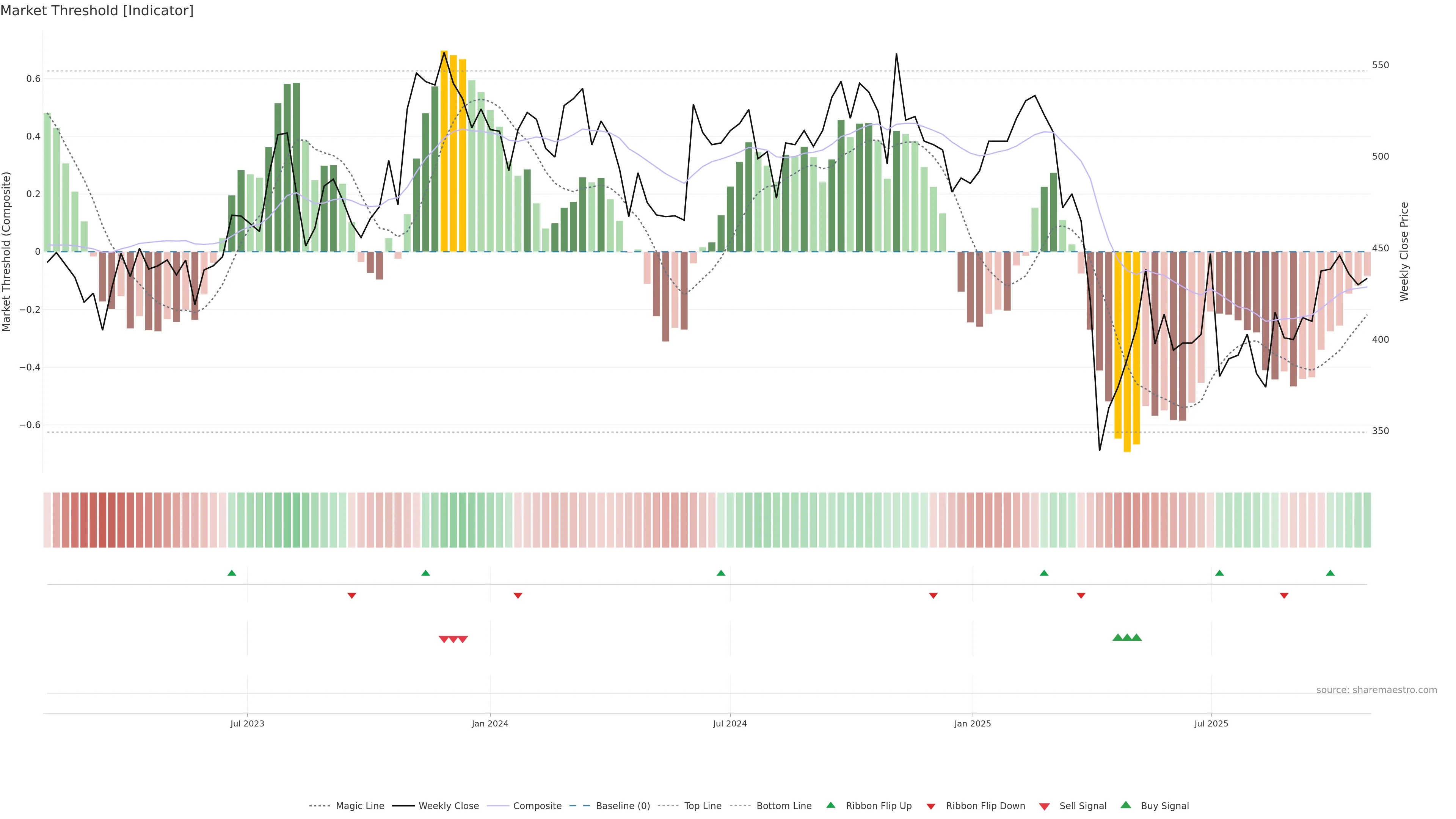
Task: Click the Sell Signal legend marker
Action: (x=1045, y=806)
